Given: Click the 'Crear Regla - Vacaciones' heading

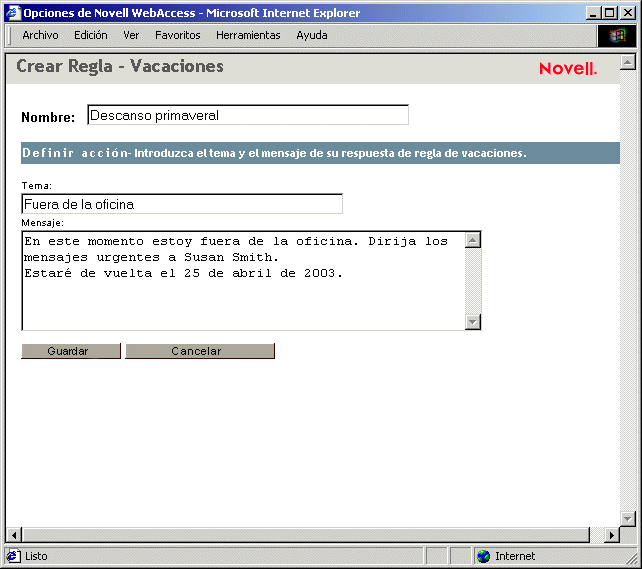Looking at the screenshot, I should [x=120, y=67].
